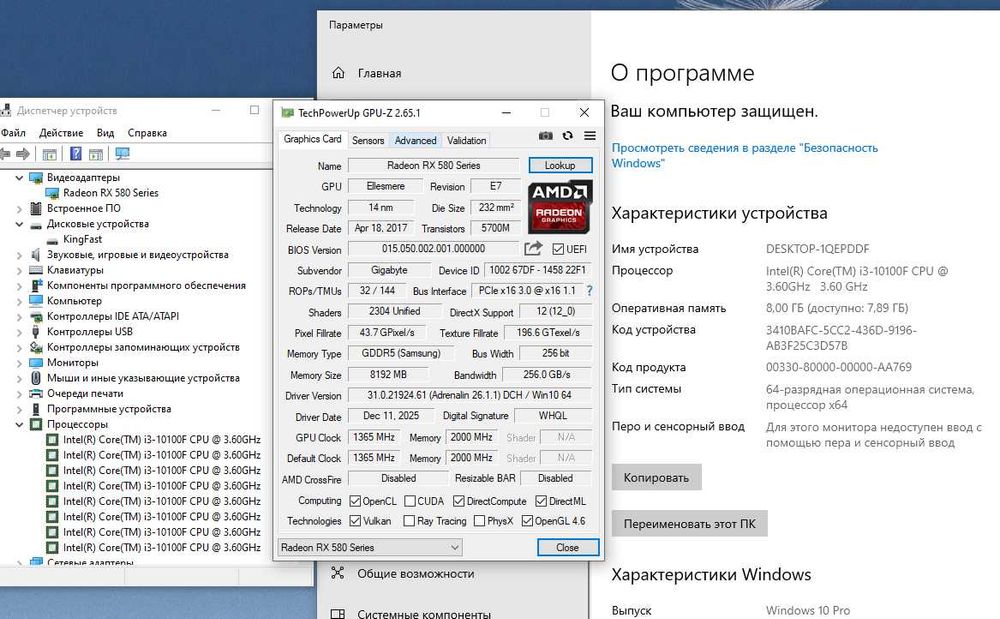Image resolution: width=1000 pixels, height=619 pixels.
Task: Click scan hardware monitor icon in Device Manager
Action: click(x=122, y=154)
